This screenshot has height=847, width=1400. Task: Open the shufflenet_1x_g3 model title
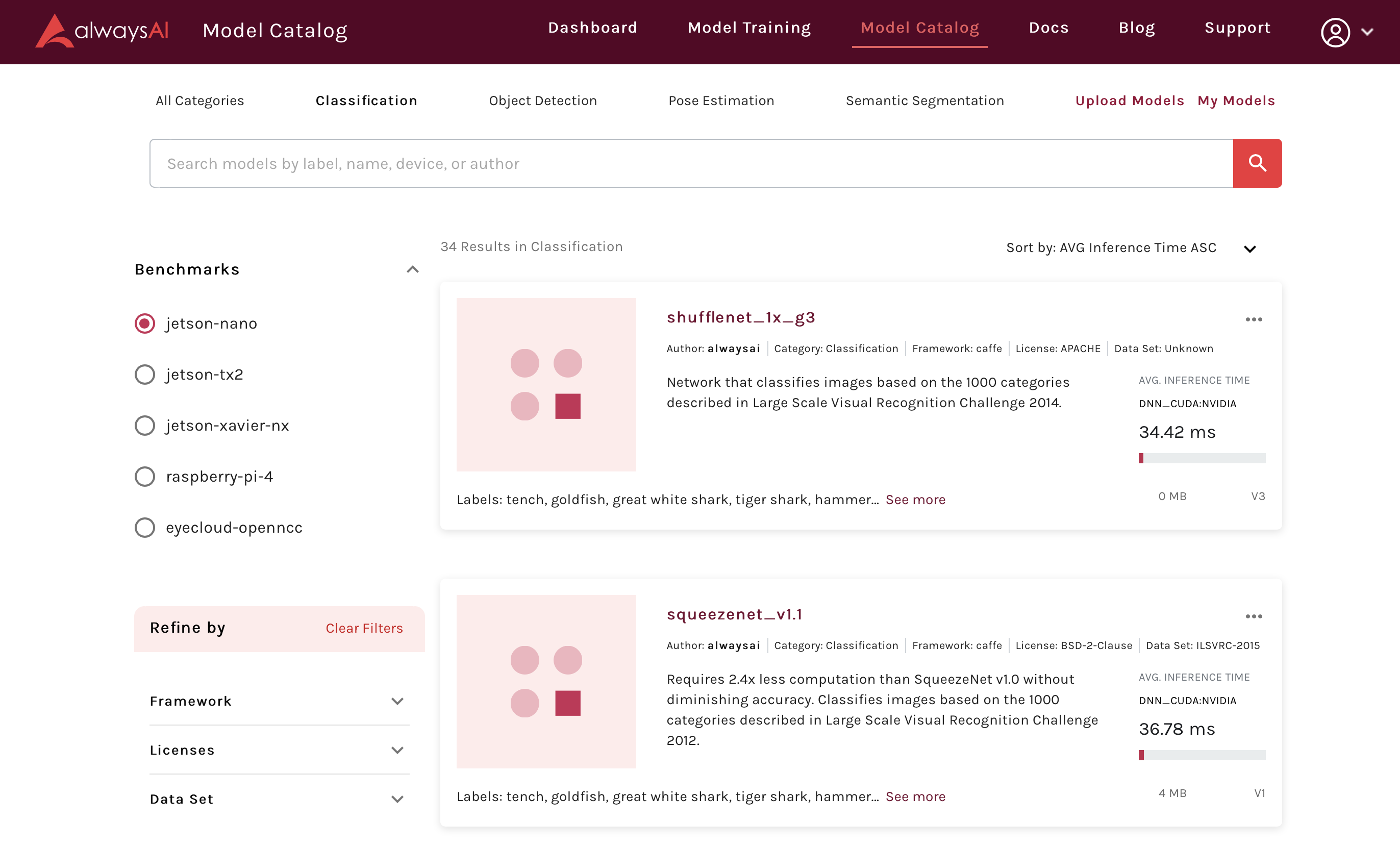740,317
